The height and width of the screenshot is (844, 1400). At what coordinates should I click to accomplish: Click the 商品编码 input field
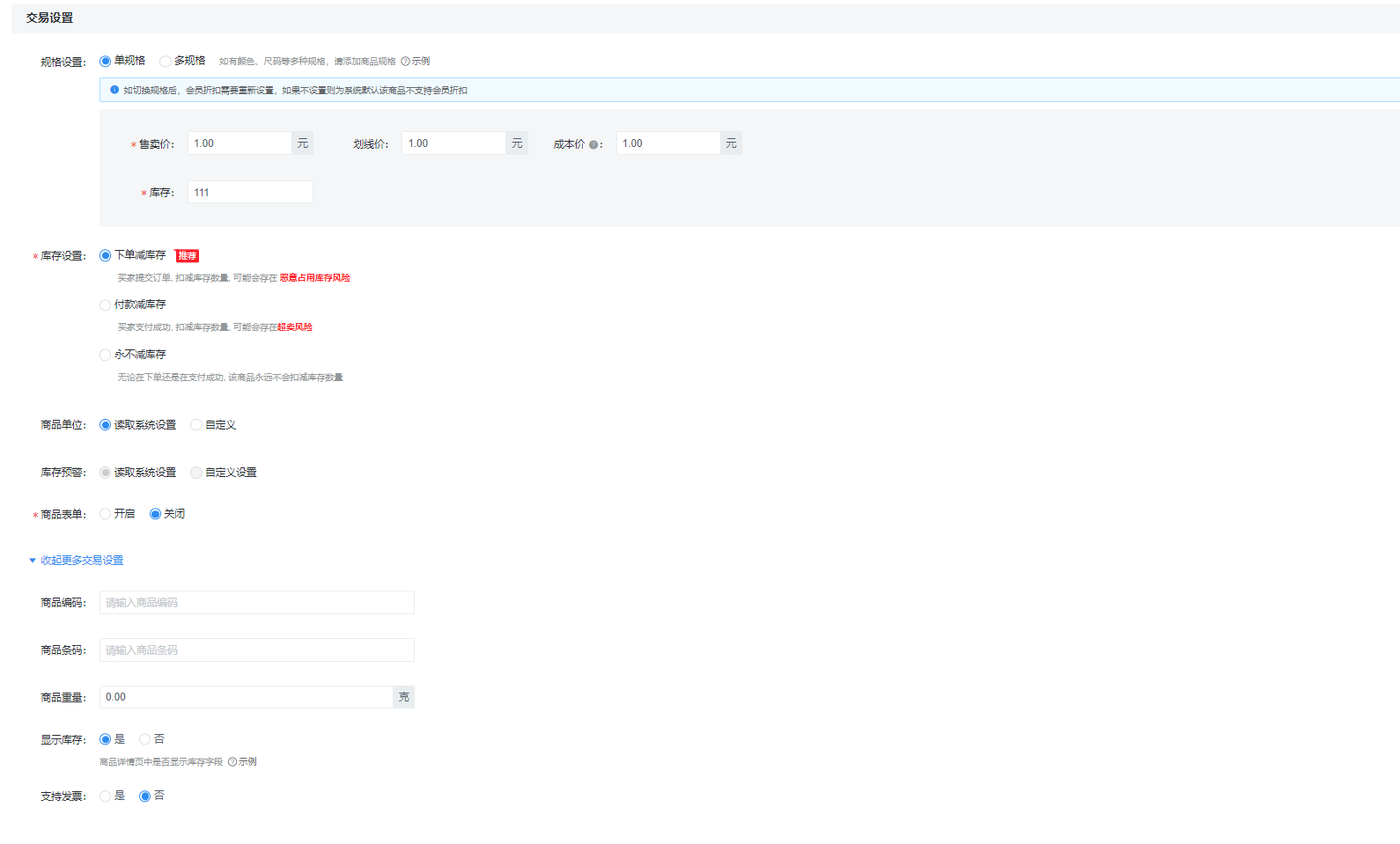(257, 603)
